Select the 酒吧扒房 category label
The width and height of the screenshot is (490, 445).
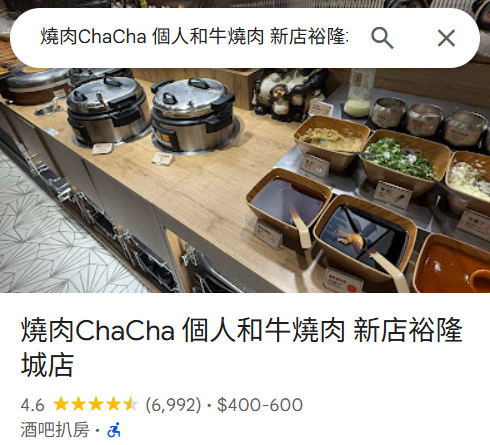click(55, 429)
